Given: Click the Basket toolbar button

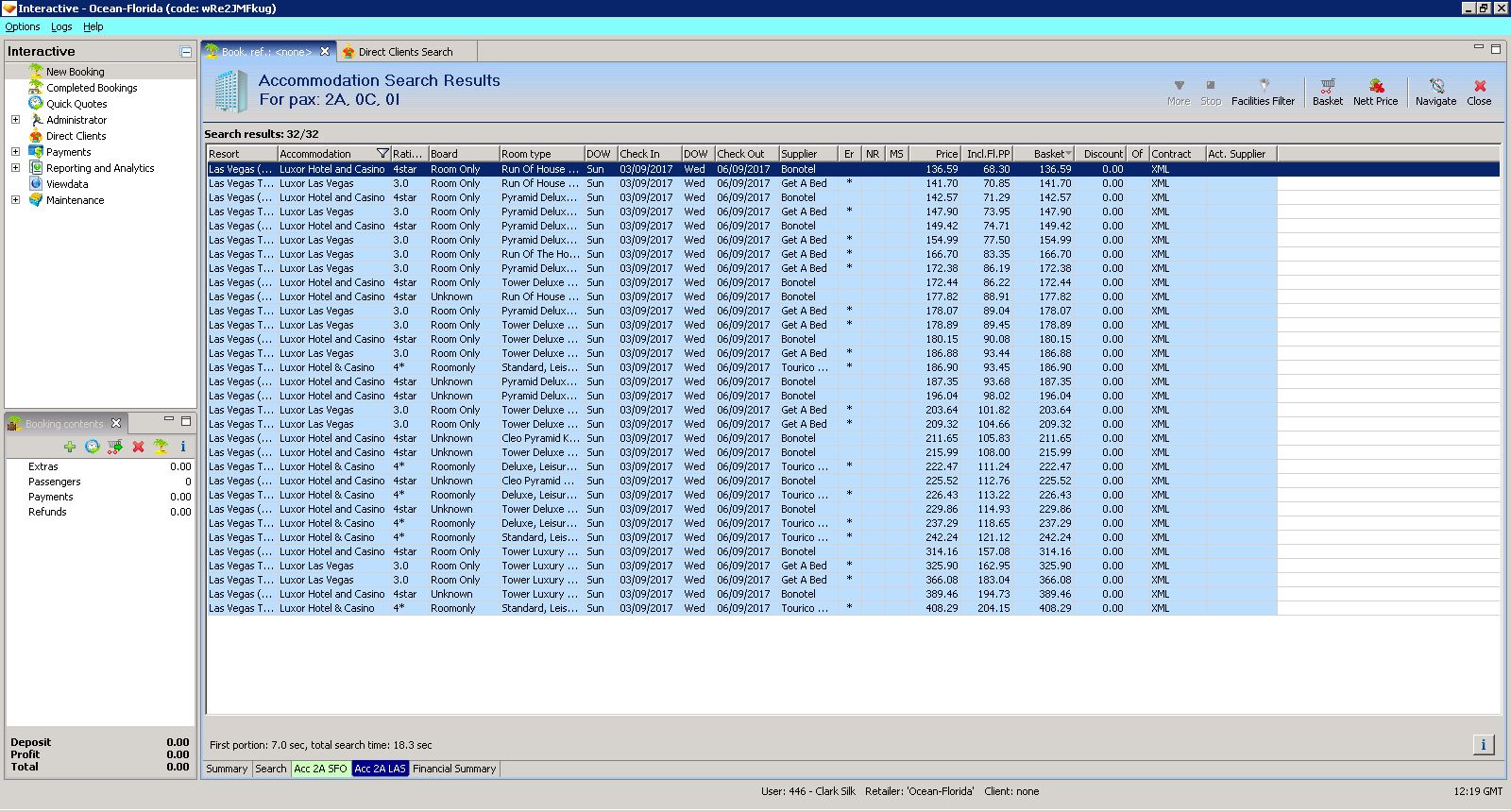Looking at the screenshot, I should point(1327,92).
